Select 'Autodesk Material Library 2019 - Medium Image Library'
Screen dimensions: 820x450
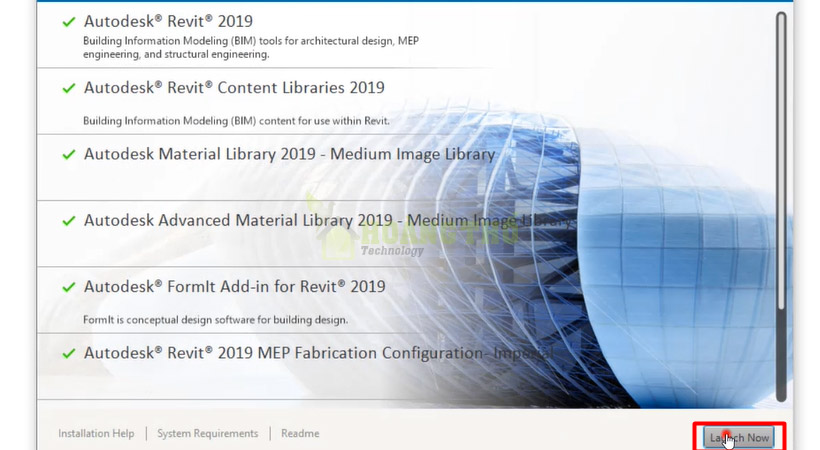(290, 154)
